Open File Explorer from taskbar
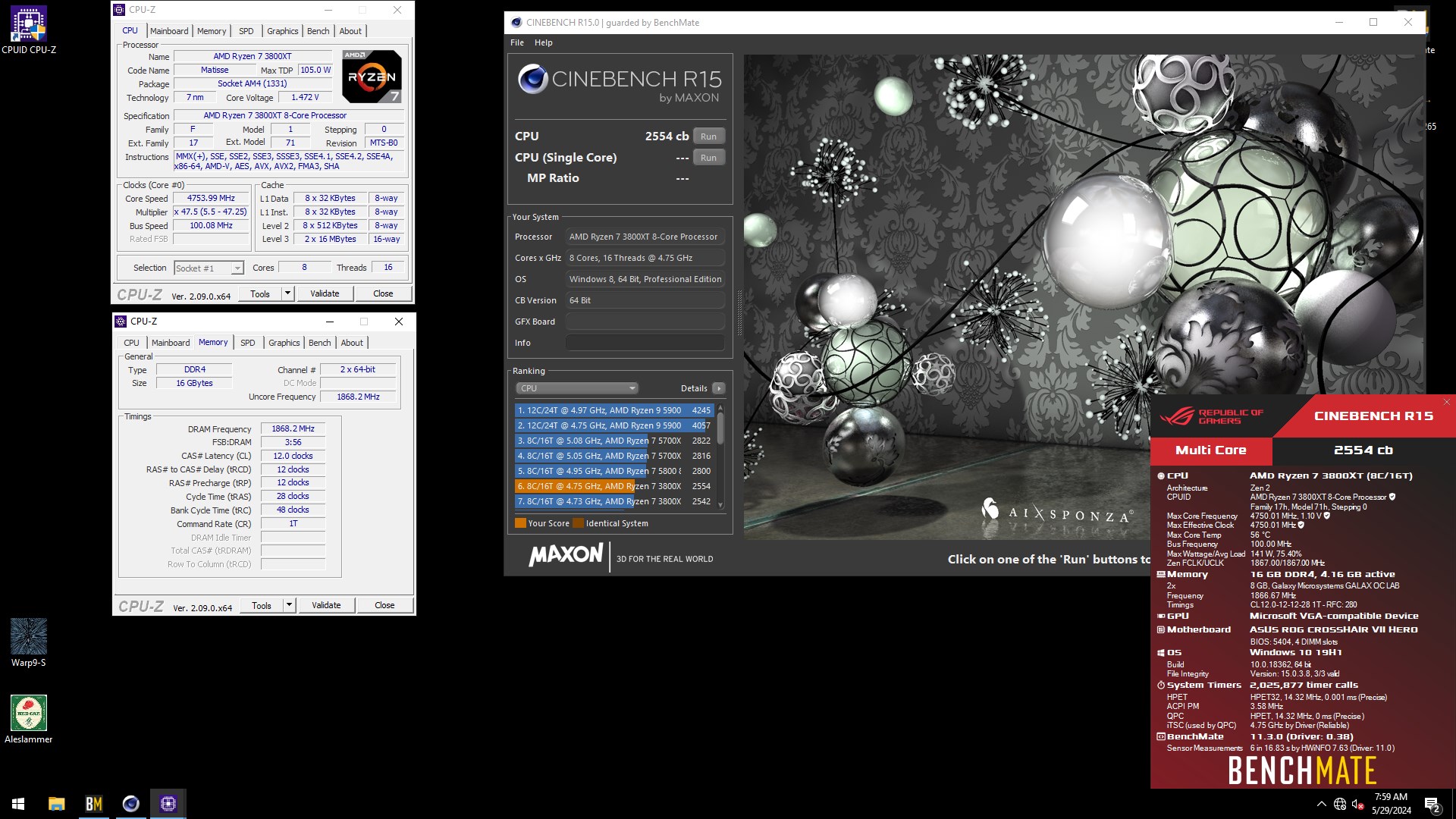The width and height of the screenshot is (1456, 819). click(x=57, y=804)
